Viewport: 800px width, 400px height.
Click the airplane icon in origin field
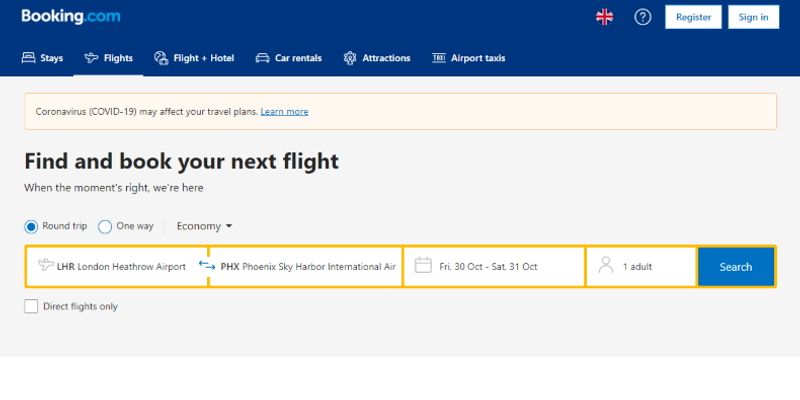coord(45,266)
